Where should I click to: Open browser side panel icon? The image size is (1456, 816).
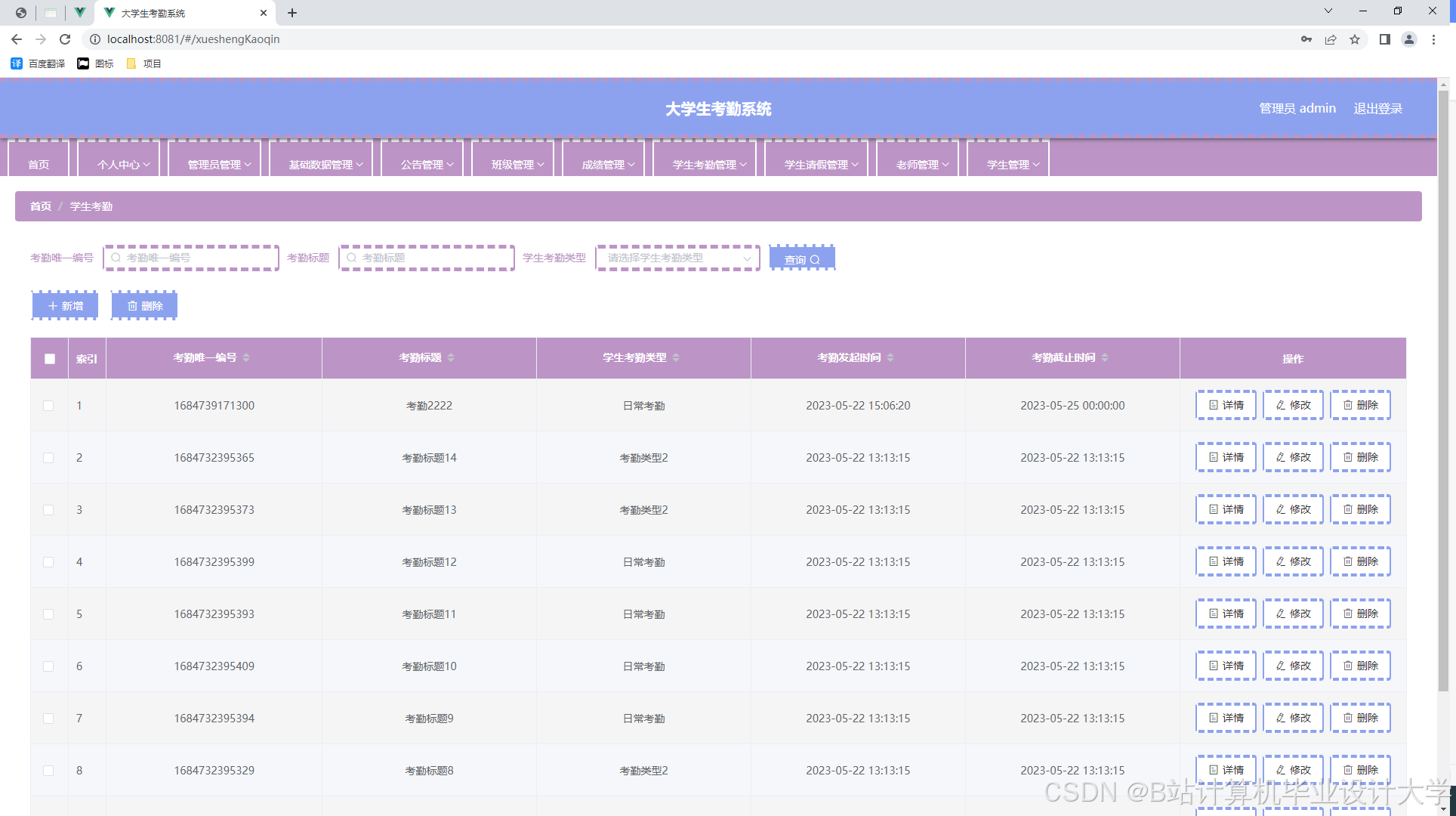[x=1384, y=39]
